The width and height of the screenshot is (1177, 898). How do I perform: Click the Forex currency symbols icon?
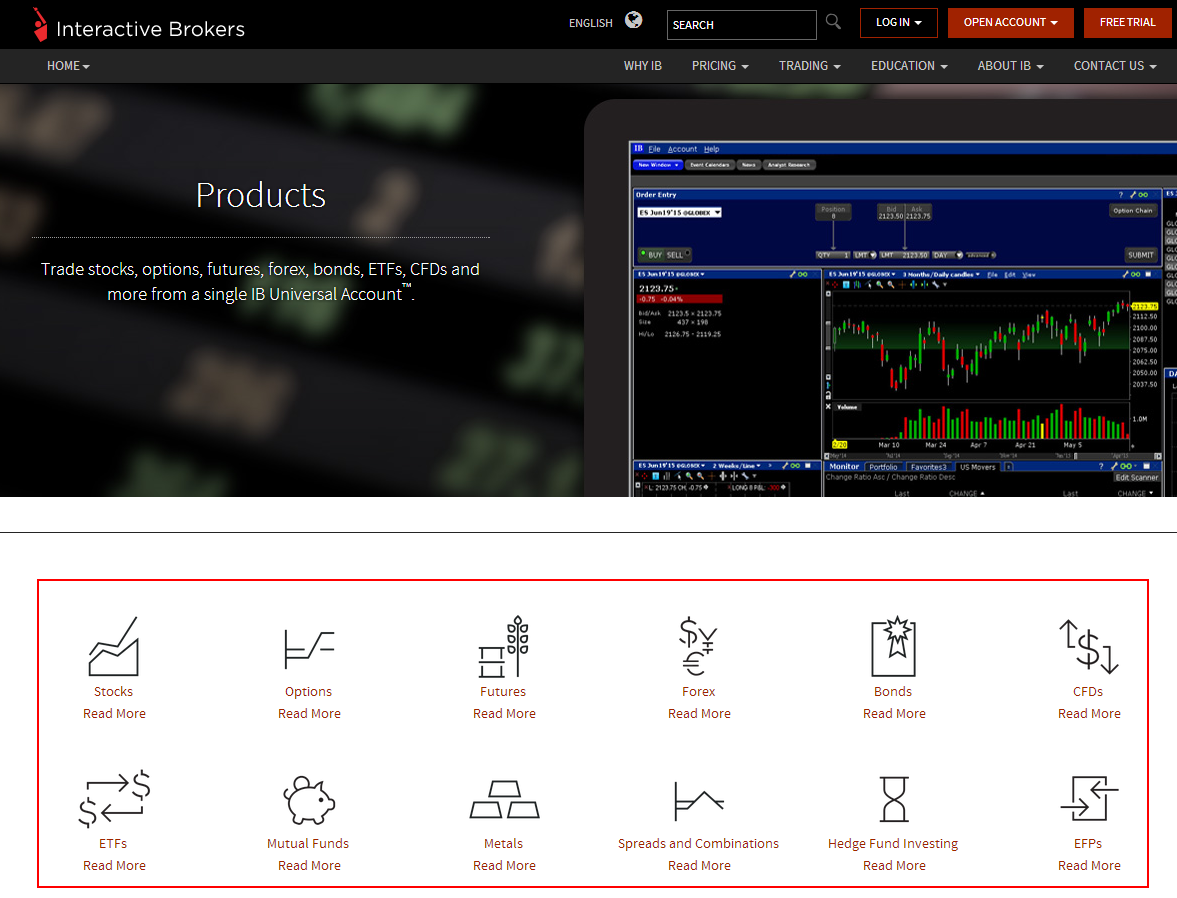tap(698, 646)
